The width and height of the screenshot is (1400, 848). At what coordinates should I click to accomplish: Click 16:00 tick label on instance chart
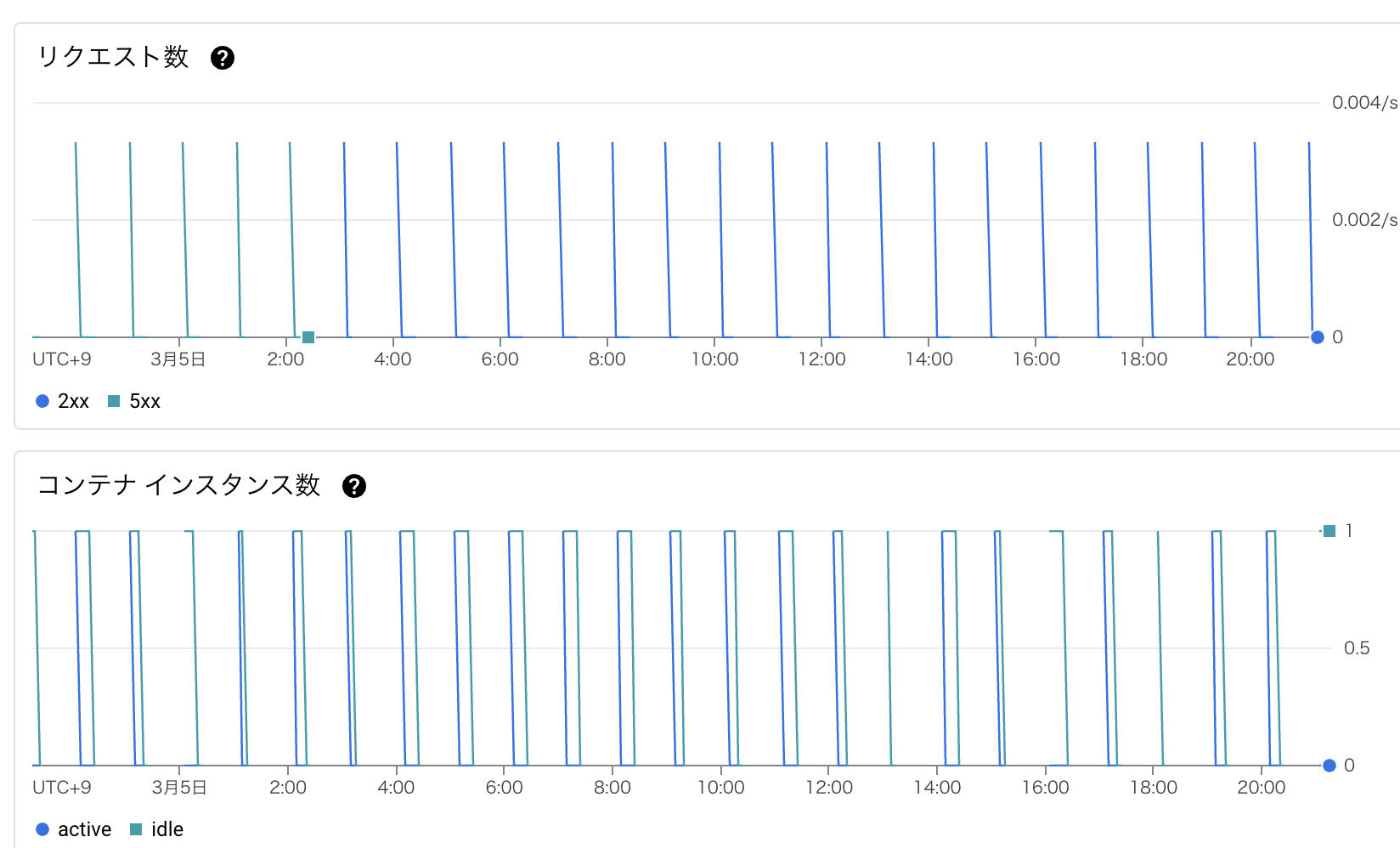coord(1045,788)
